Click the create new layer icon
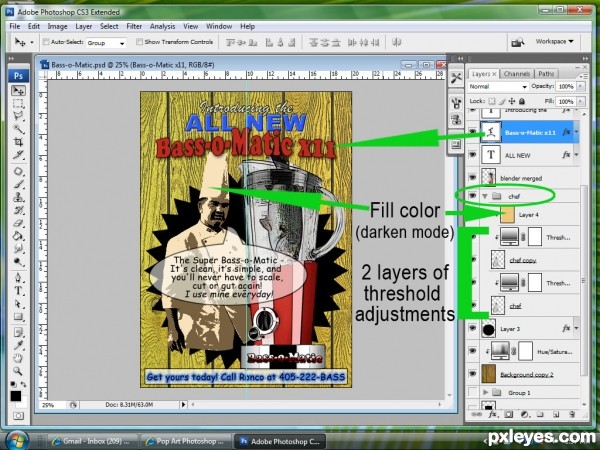The width and height of the screenshot is (600, 450). point(556,414)
